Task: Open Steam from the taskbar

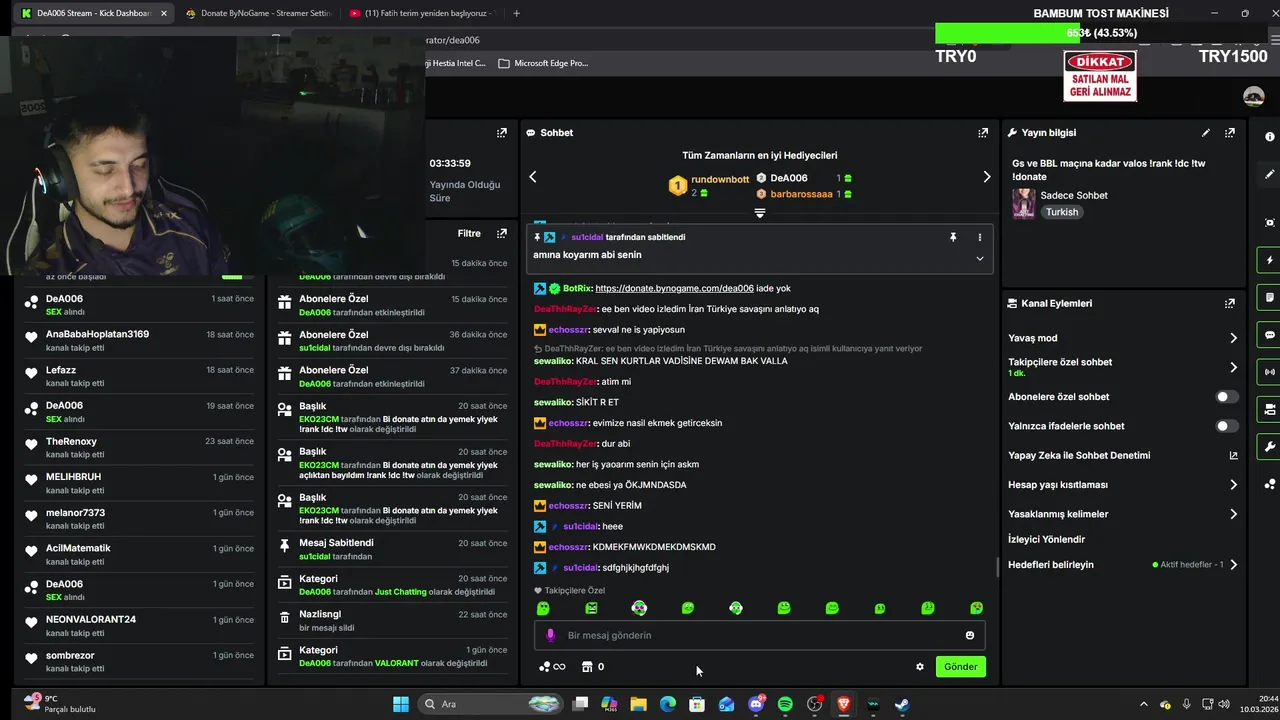Action: coord(901,704)
